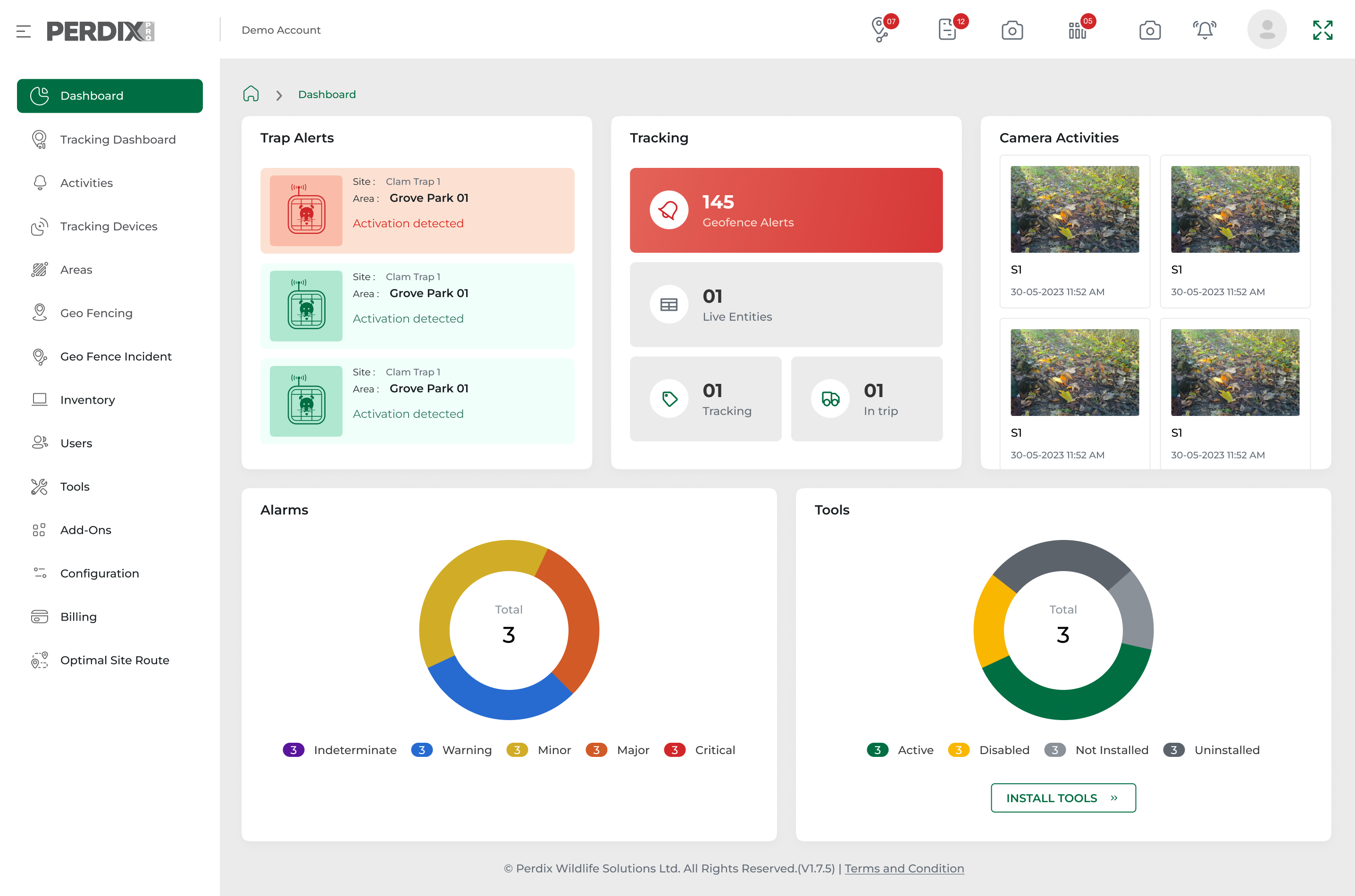This screenshot has width=1355, height=896.
Task: Click the first camera icon in the top bar
Action: (1012, 31)
